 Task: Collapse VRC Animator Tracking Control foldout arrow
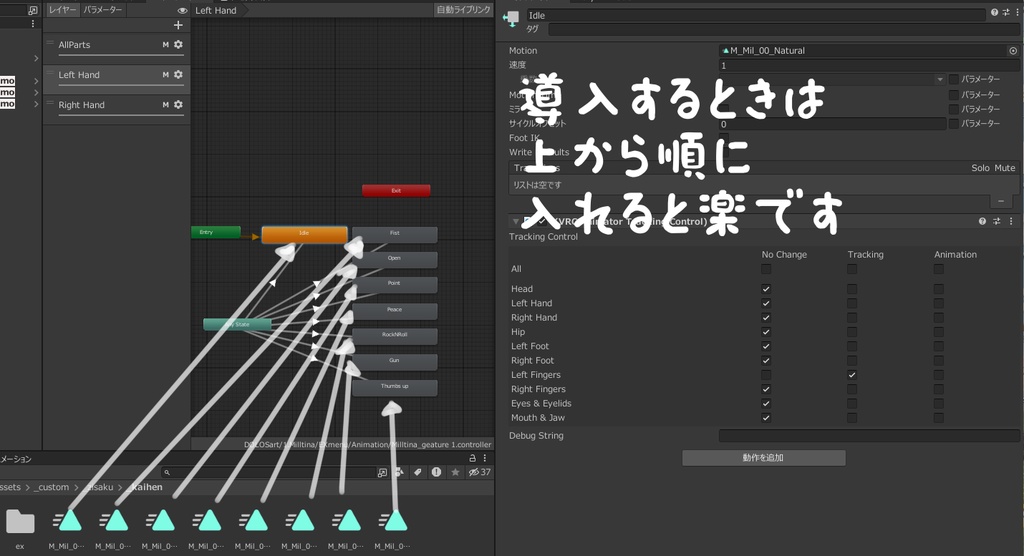pyautogui.click(x=515, y=221)
